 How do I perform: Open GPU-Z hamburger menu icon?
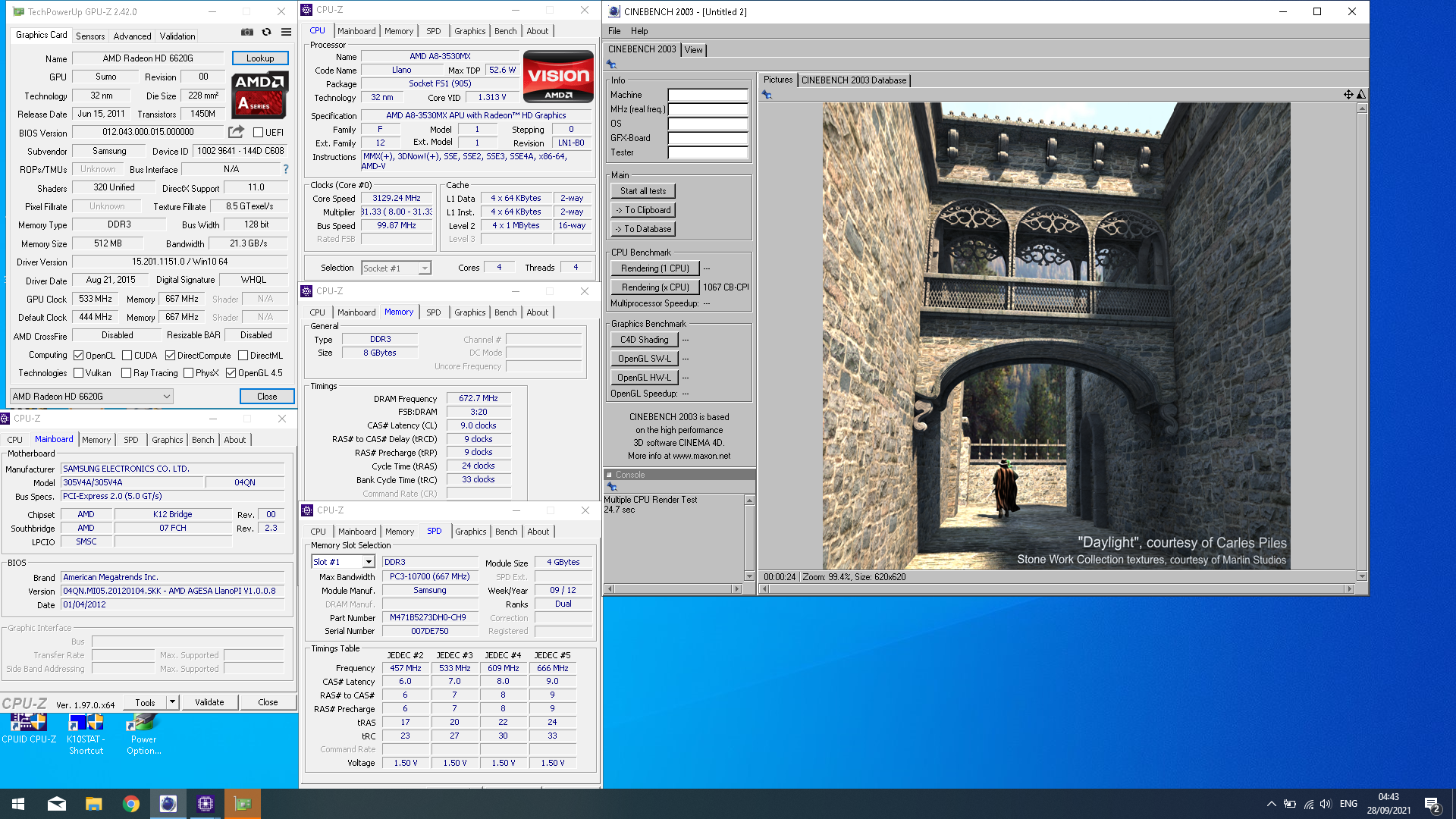click(x=286, y=33)
